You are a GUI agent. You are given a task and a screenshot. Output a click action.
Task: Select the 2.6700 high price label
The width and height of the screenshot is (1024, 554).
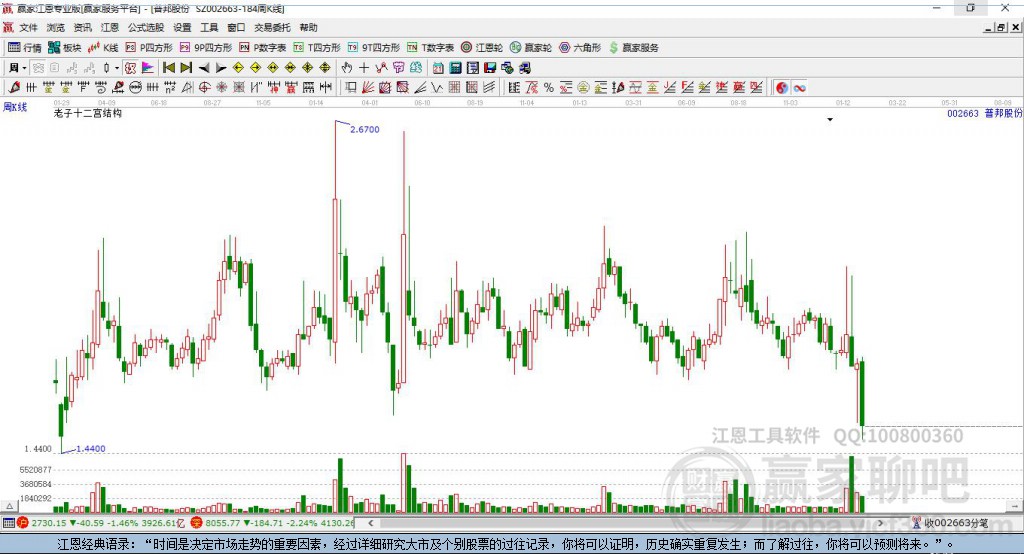coord(364,129)
